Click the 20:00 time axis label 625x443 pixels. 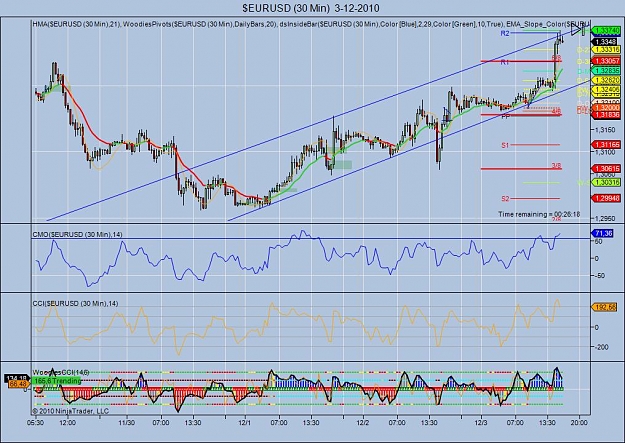coord(579,423)
